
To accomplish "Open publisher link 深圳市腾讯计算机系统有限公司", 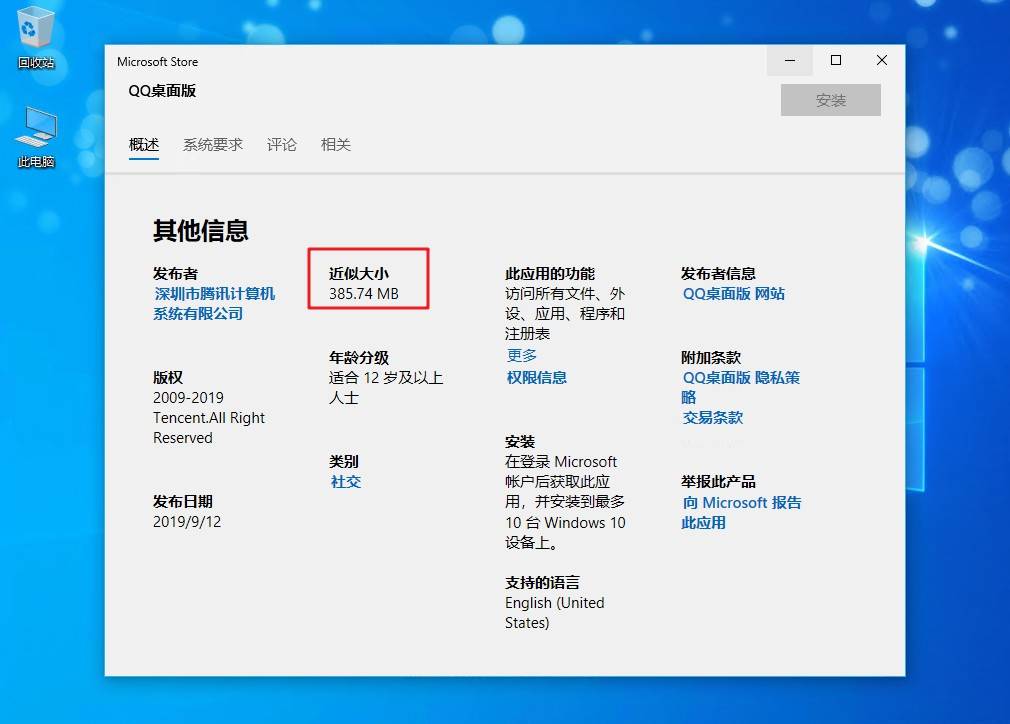I will click(x=214, y=303).
